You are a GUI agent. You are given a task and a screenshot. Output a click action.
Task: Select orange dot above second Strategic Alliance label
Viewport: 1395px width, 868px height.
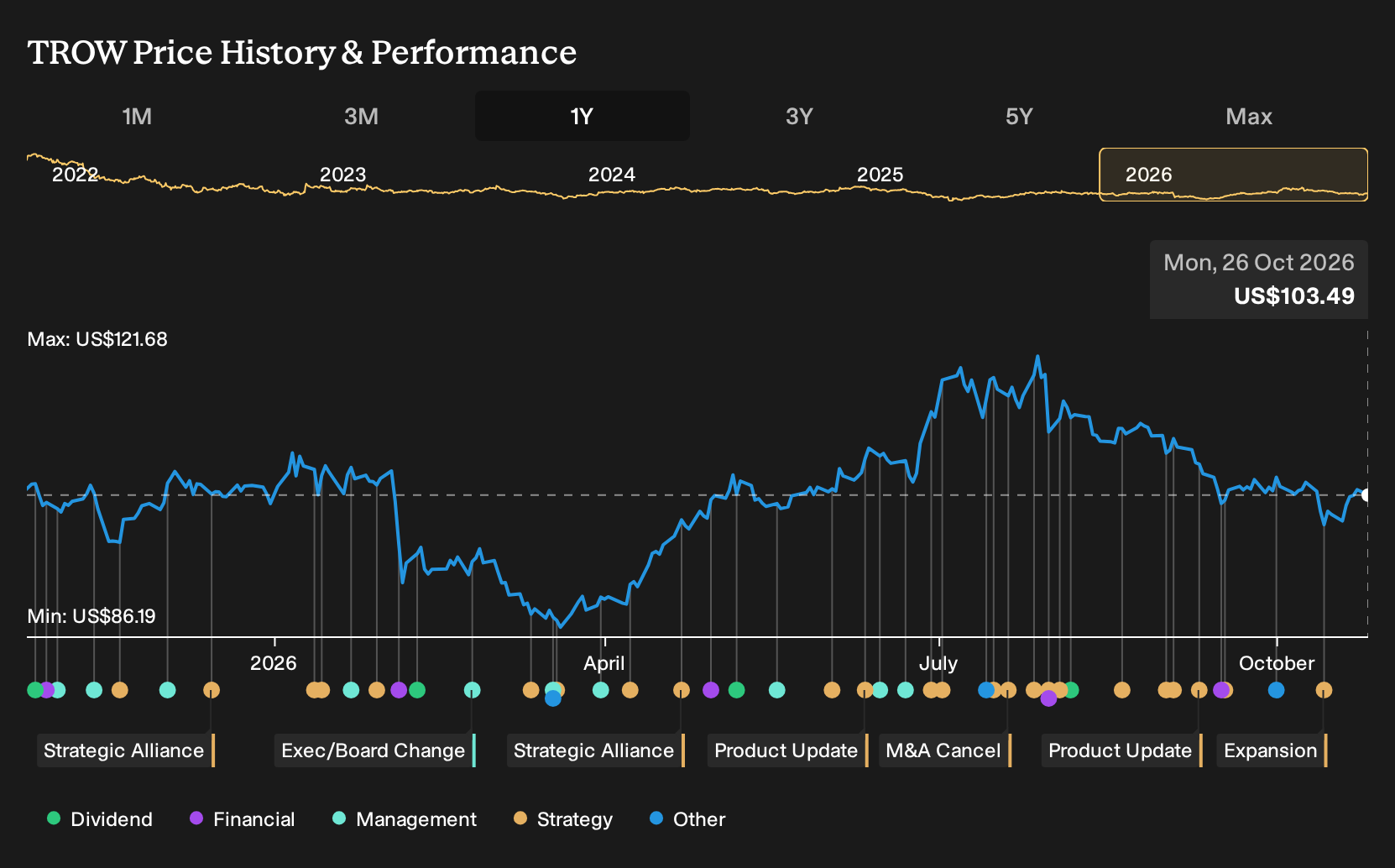[x=682, y=690]
